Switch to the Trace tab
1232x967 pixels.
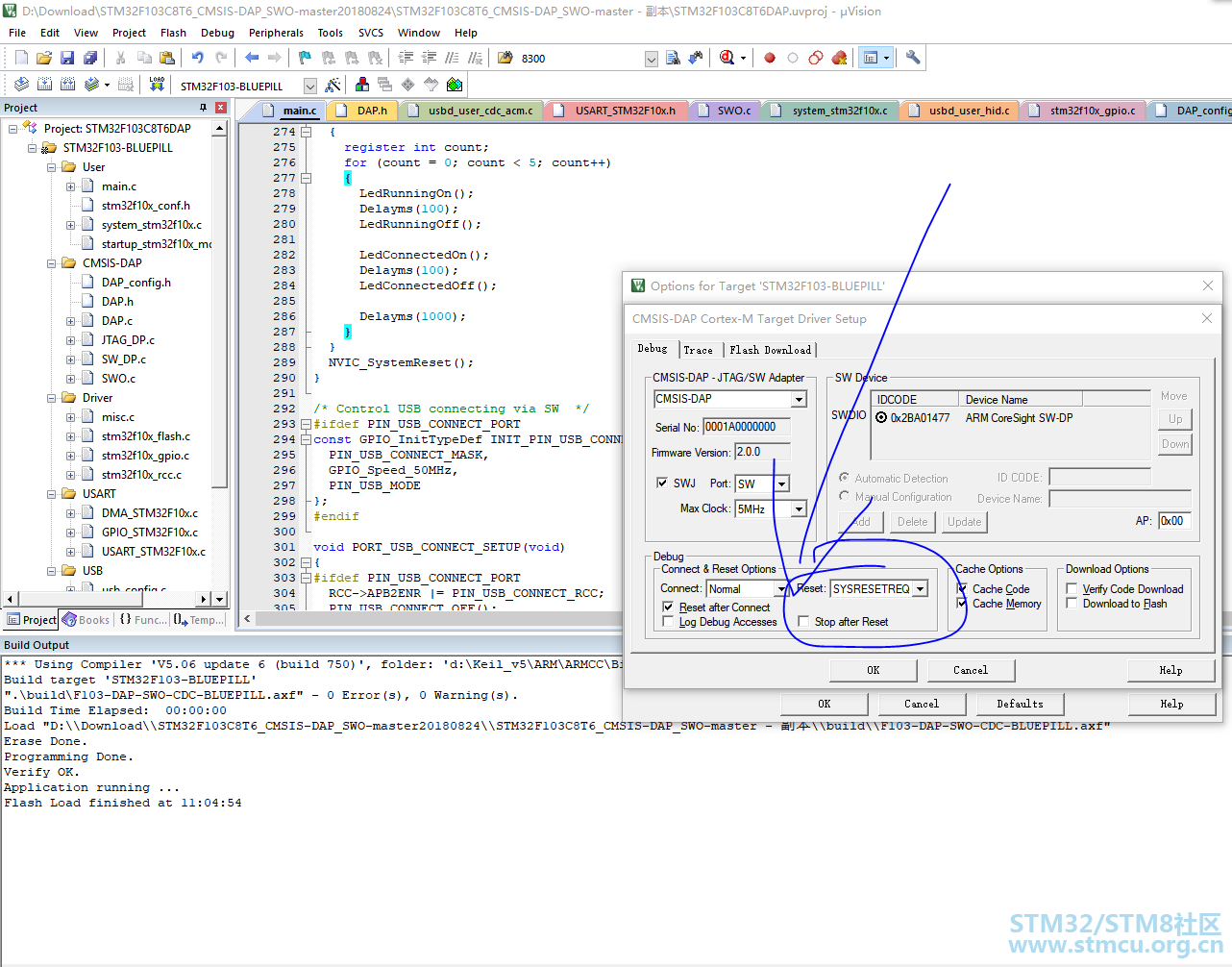pyautogui.click(x=699, y=350)
